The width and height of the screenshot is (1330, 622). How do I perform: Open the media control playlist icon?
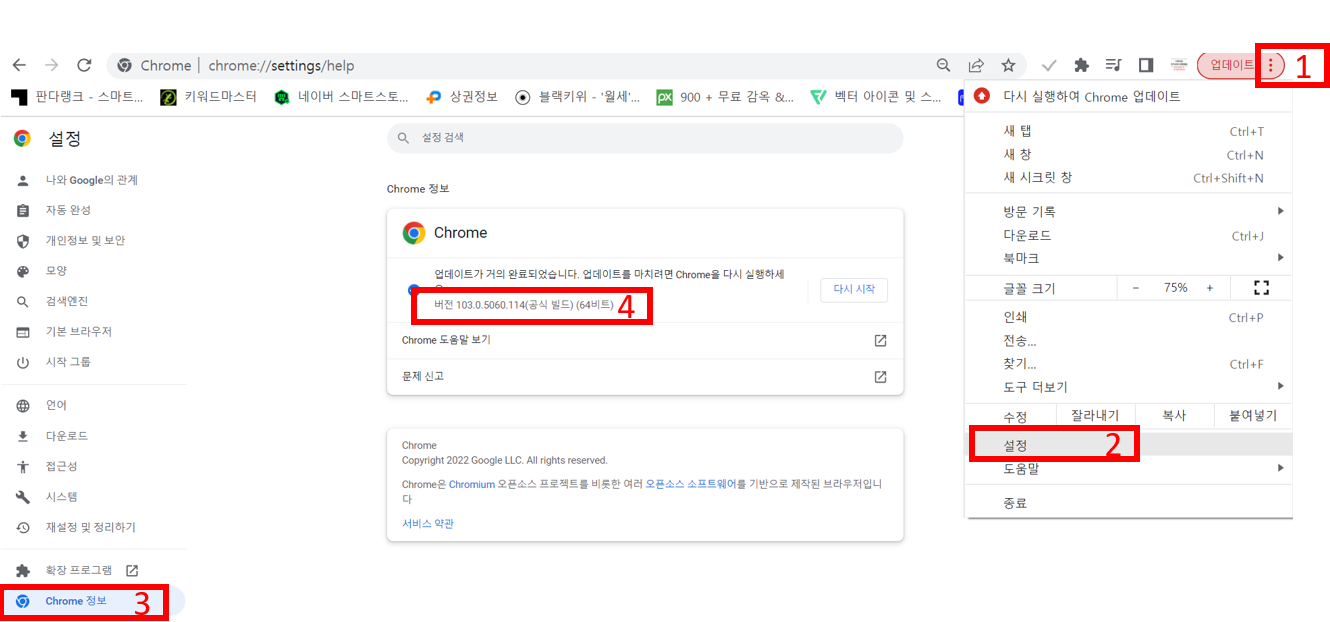click(1113, 65)
